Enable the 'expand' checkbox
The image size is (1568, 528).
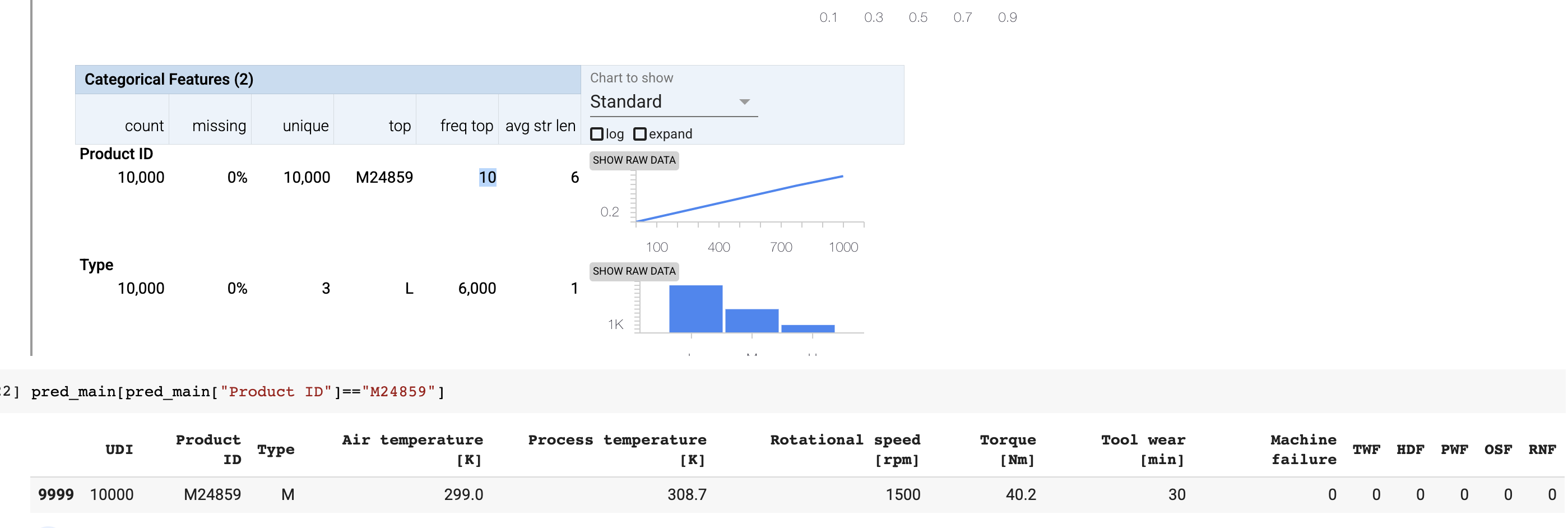point(640,133)
